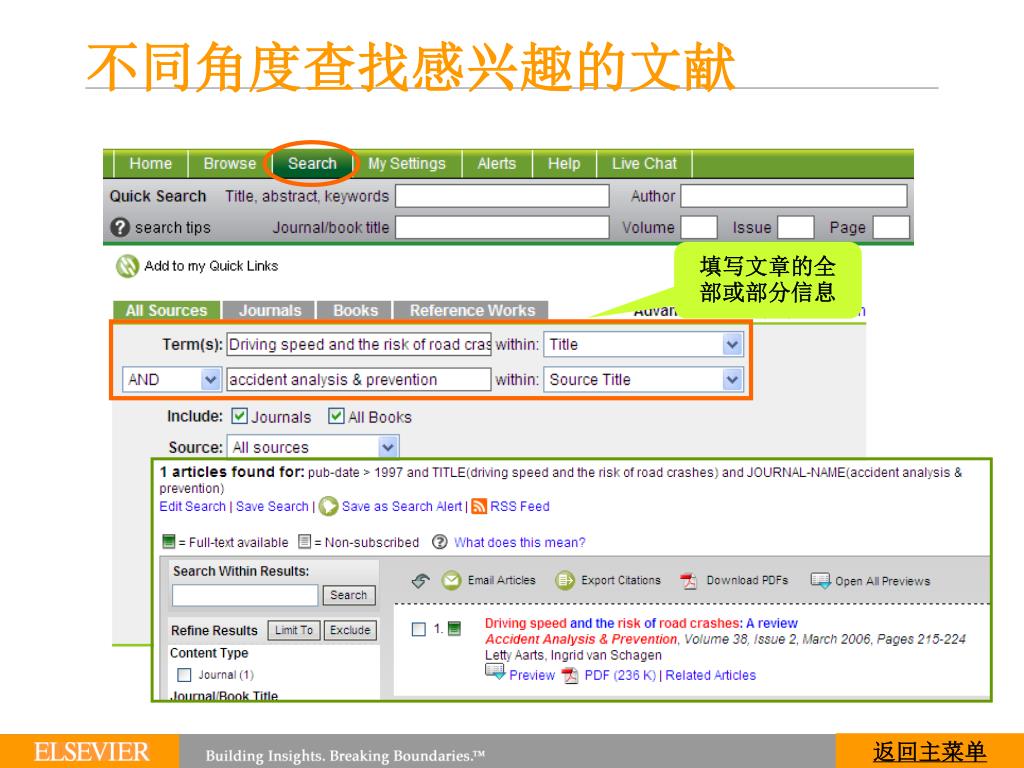Open the AND boolean operator dropdown
The height and width of the screenshot is (768, 1024).
(171, 379)
